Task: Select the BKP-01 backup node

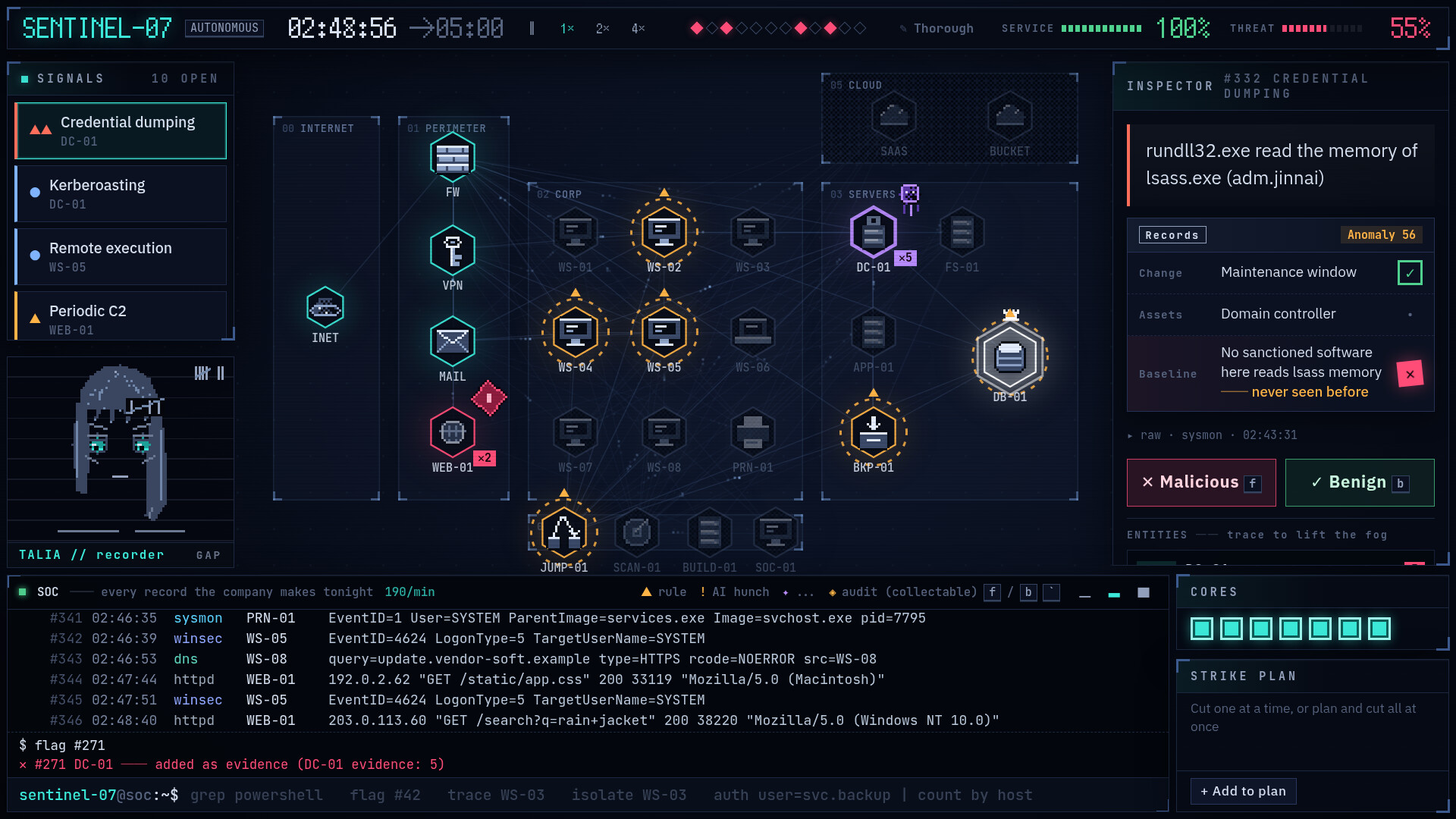Action: coord(874,432)
